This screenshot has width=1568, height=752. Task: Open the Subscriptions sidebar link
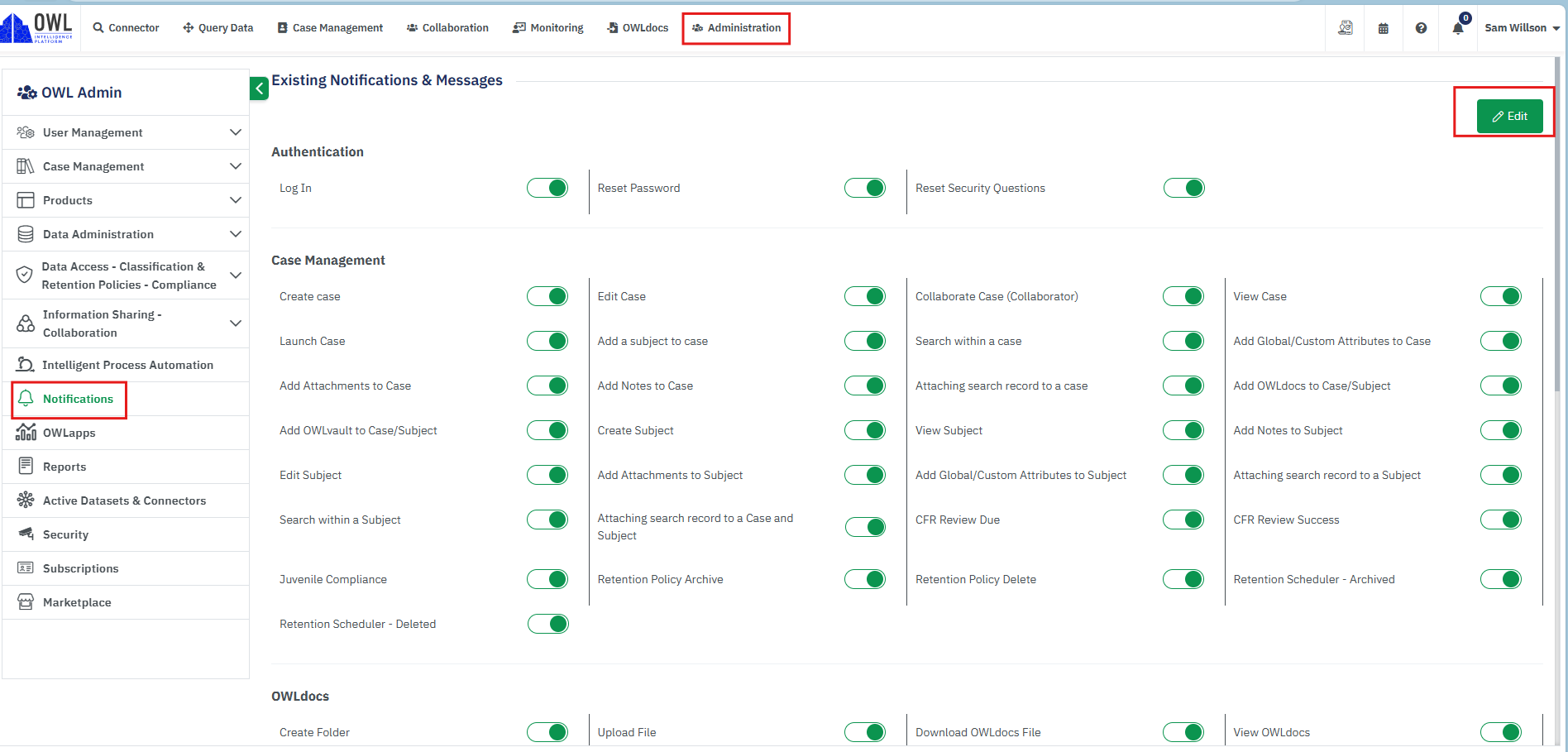(x=80, y=568)
